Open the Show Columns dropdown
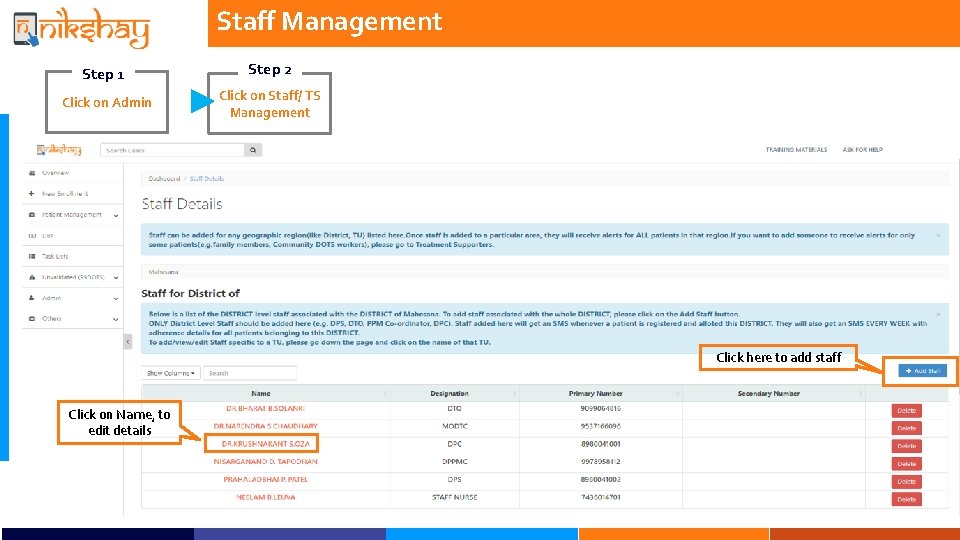The image size is (960, 540). pyautogui.click(x=171, y=373)
